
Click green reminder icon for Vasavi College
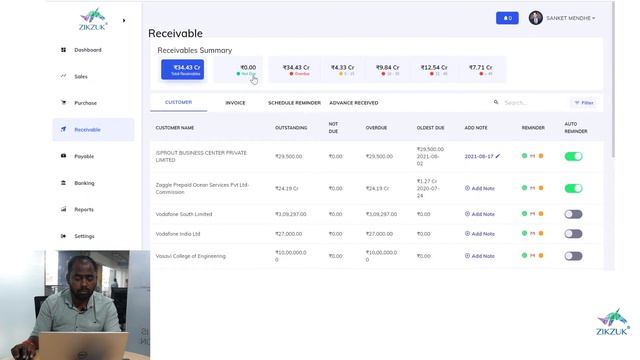point(524,255)
